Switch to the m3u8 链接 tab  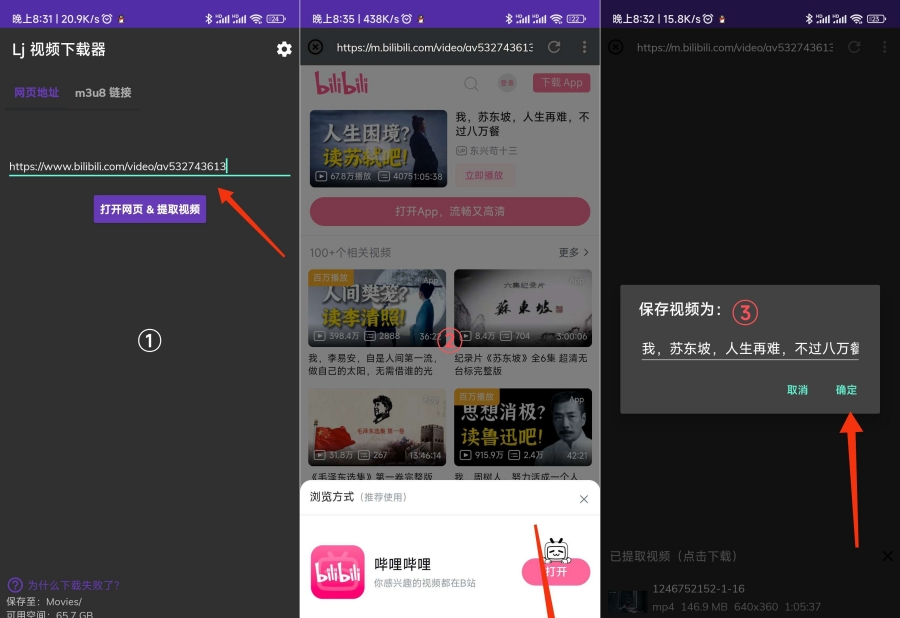pyautogui.click(x=103, y=93)
